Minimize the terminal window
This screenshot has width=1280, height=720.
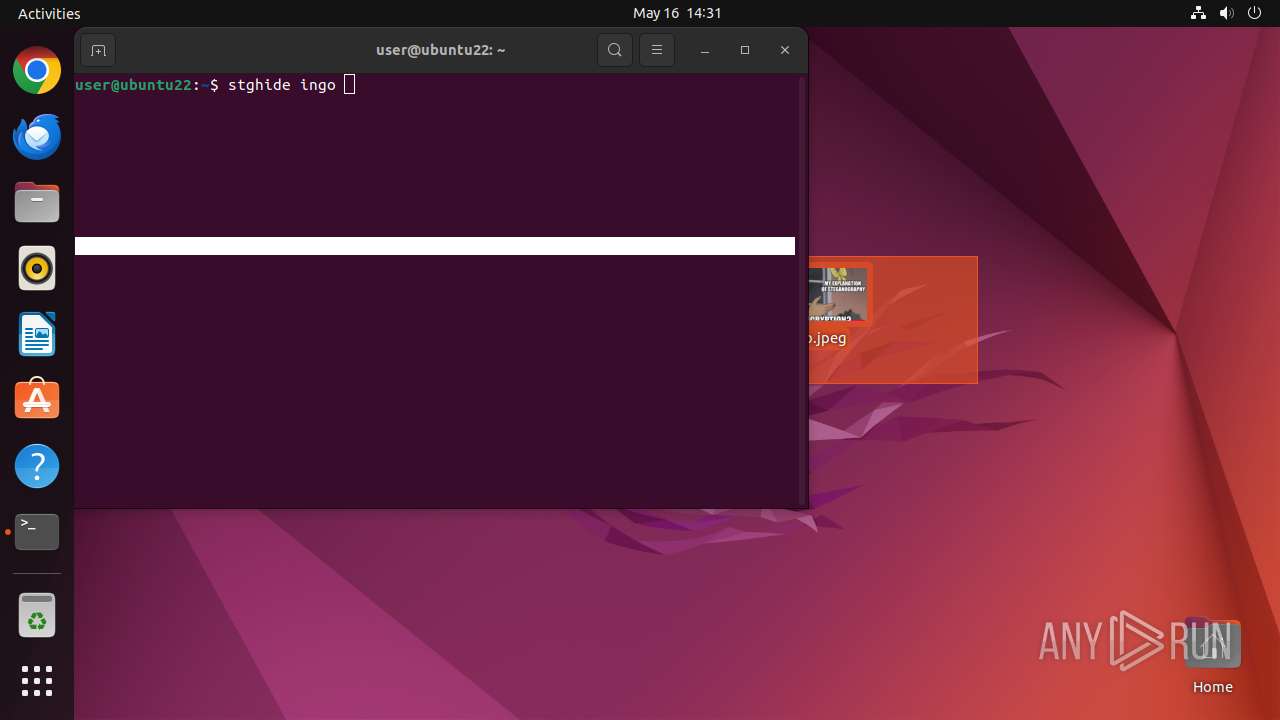pos(705,50)
